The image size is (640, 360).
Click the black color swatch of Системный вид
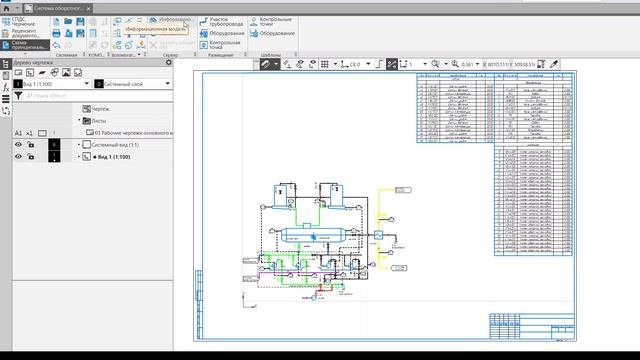tap(54, 144)
